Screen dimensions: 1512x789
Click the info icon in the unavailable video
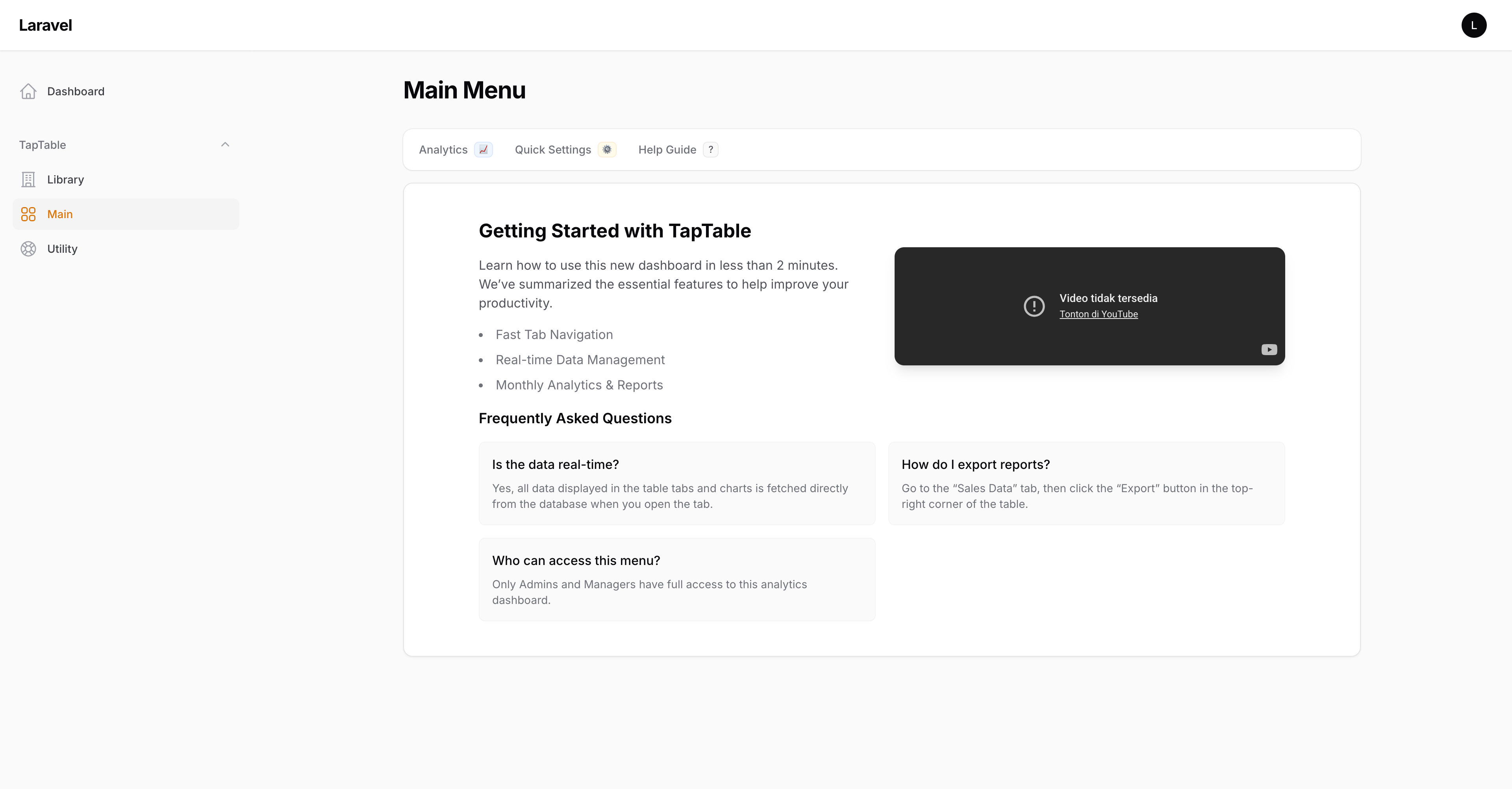coord(1034,306)
